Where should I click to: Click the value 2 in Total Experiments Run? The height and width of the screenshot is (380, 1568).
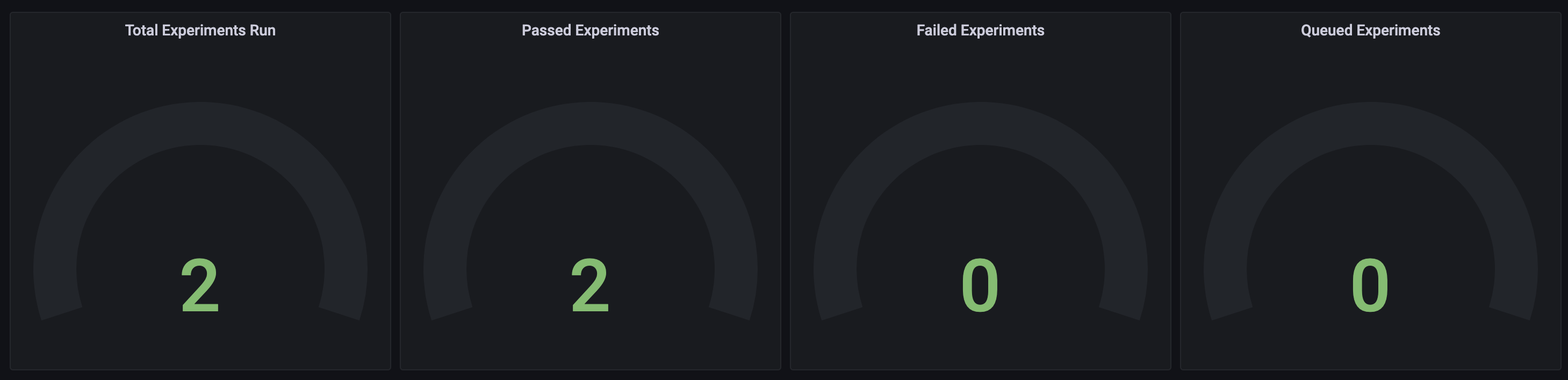200,285
